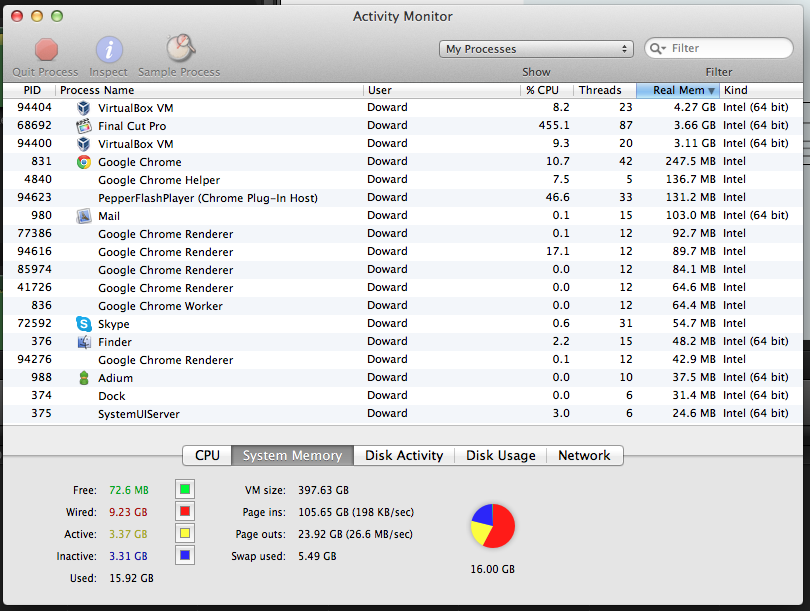The width and height of the screenshot is (810, 611).
Task: Select Final Cut Pro app icon
Action: click(83, 126)
